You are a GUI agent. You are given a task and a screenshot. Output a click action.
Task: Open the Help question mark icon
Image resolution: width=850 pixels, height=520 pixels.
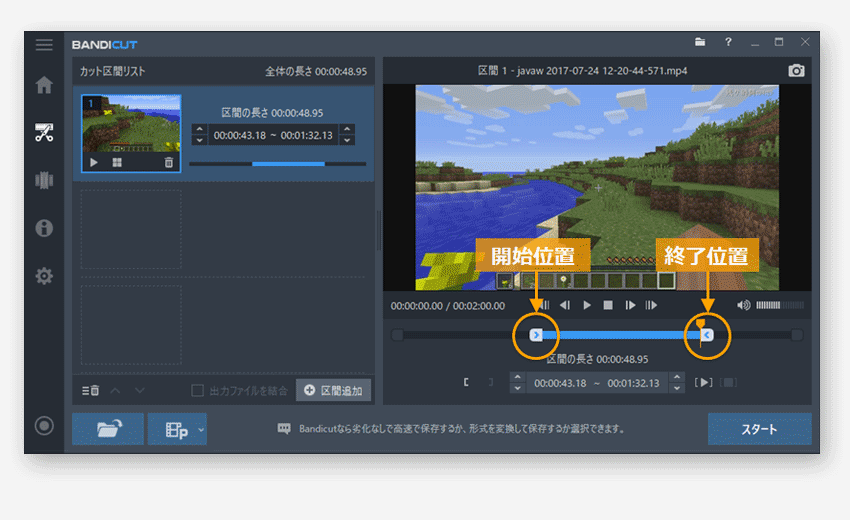coord(728,42)
